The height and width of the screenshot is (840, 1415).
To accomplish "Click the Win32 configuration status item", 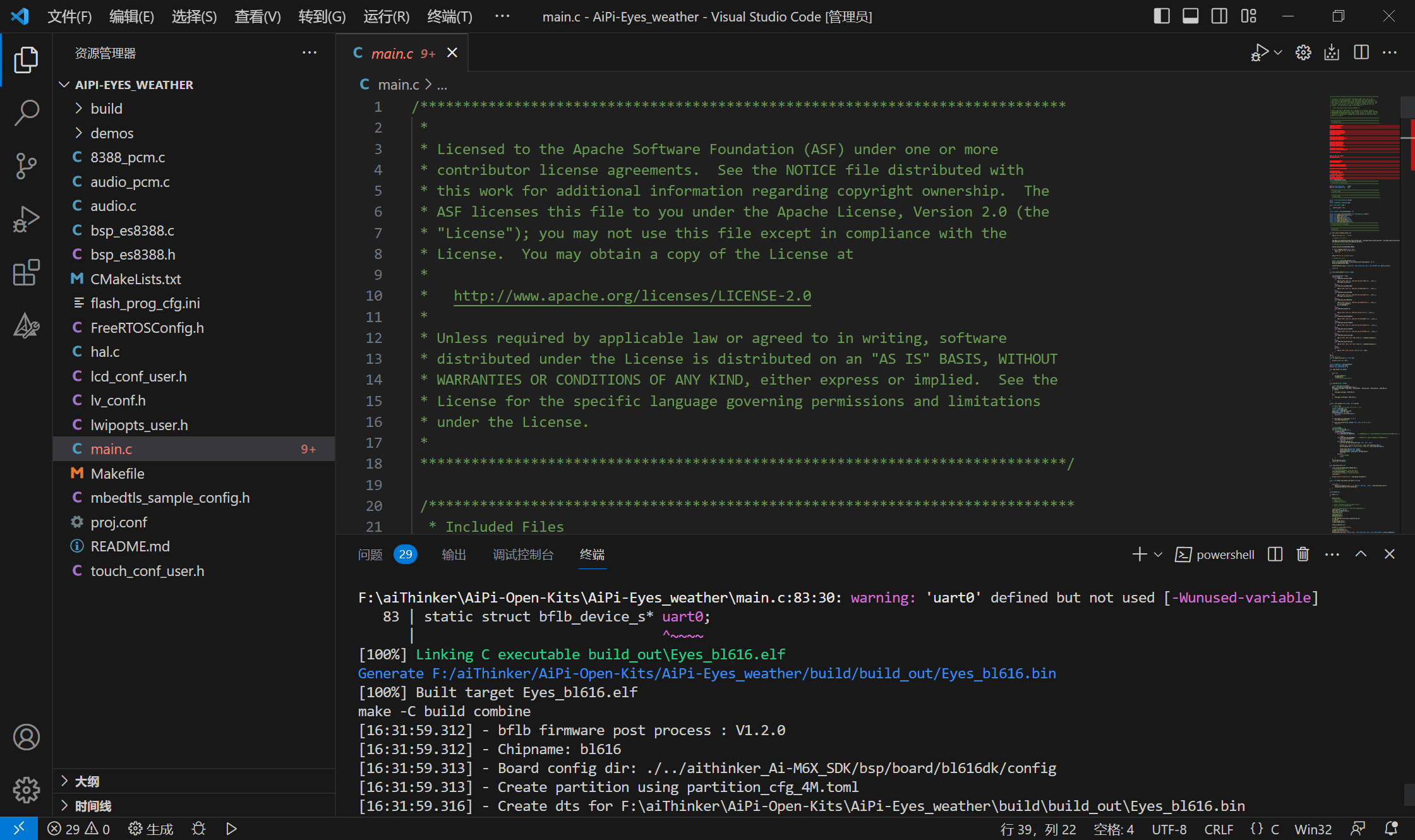I will click(1313, 829).
